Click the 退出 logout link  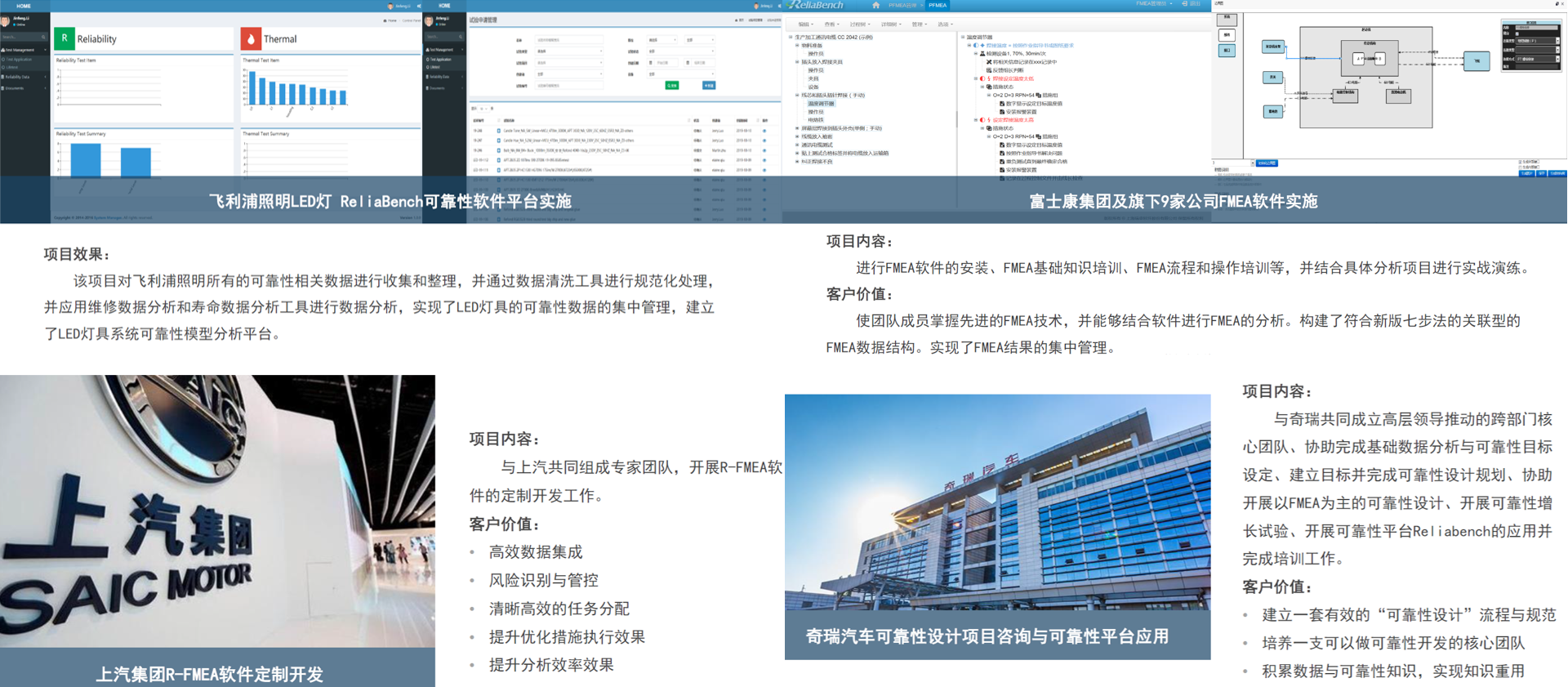tap(1195, 4)
